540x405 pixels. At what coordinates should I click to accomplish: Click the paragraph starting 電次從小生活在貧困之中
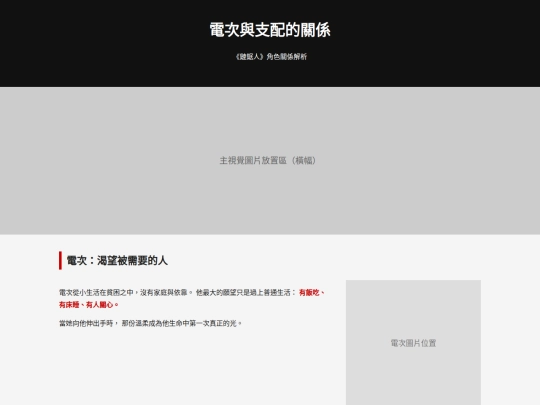tap(192, 299)
